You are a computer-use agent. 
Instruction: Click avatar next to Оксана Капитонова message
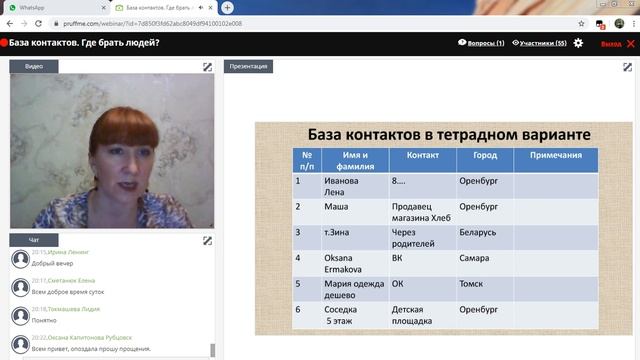point(20,344)
